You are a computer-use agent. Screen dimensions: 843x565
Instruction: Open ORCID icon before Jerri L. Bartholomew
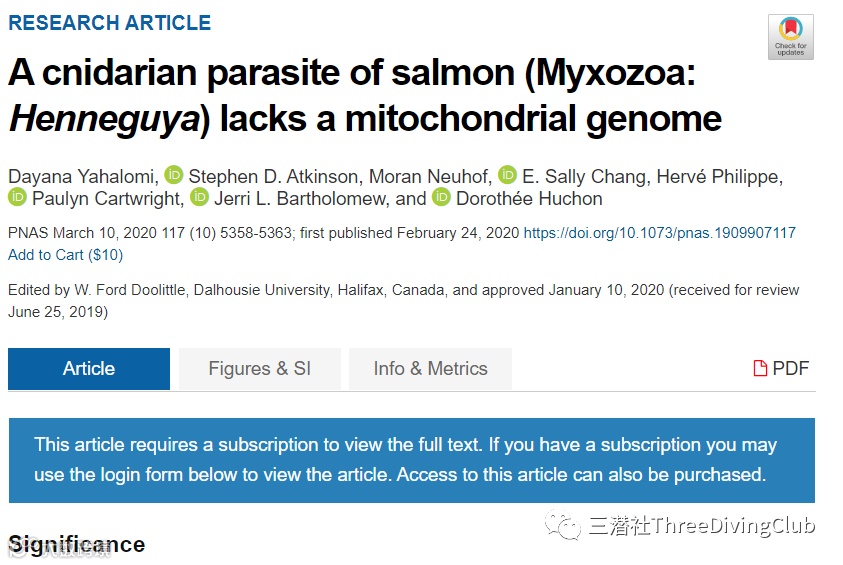point(199,198)
